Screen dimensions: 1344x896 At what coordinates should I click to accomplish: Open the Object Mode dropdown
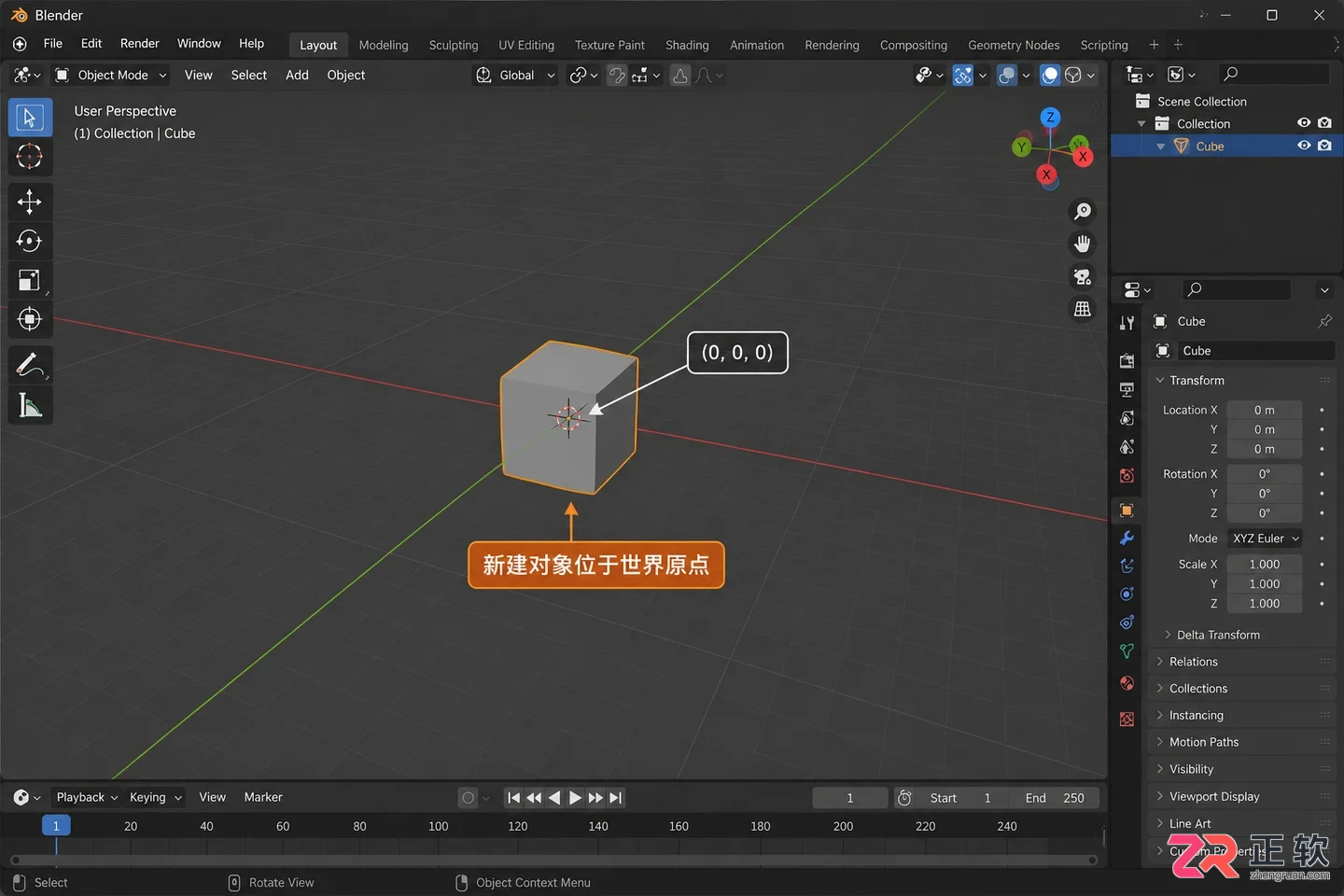coord(110,76)
